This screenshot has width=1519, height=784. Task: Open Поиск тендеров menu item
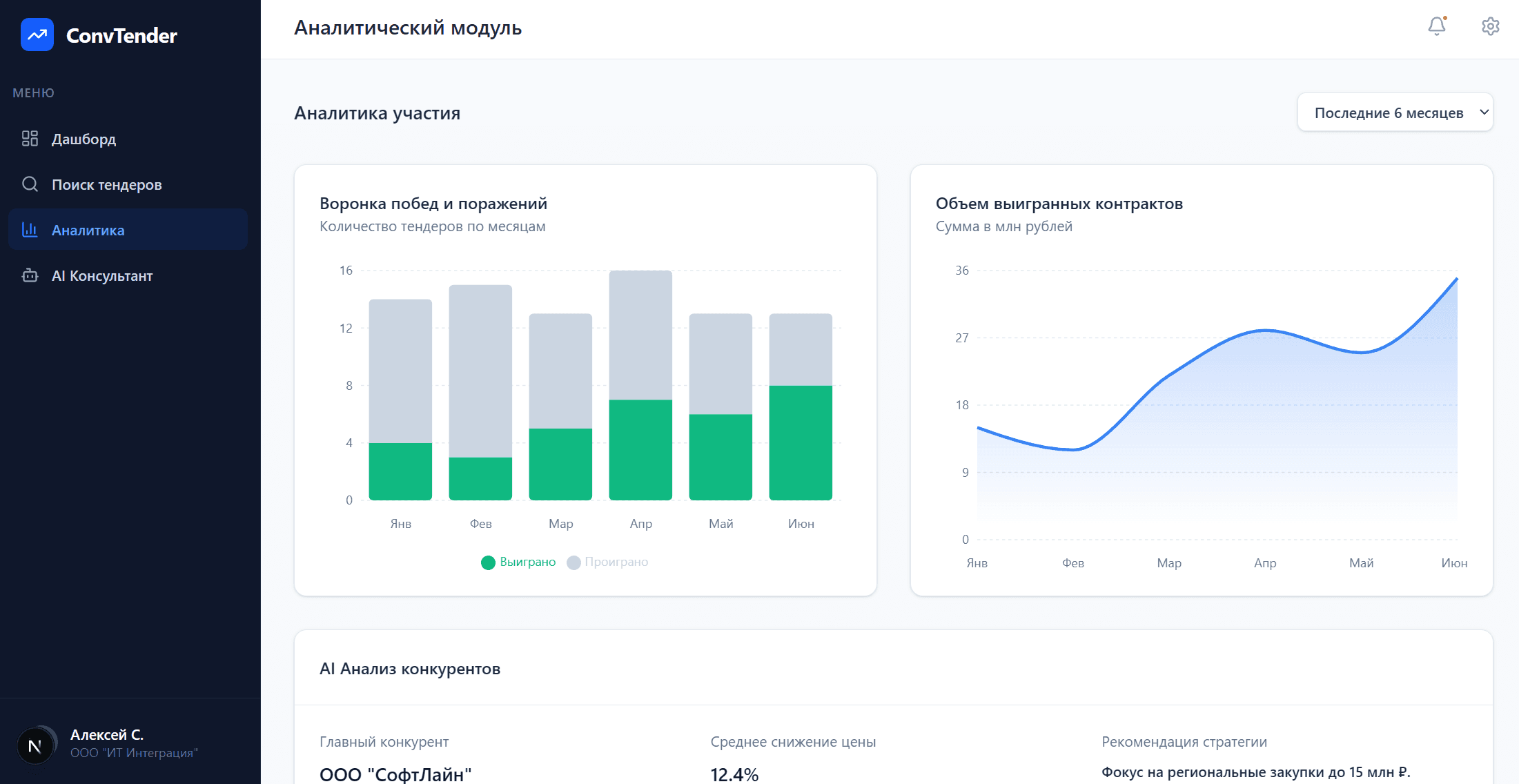(x=106, y=184)
